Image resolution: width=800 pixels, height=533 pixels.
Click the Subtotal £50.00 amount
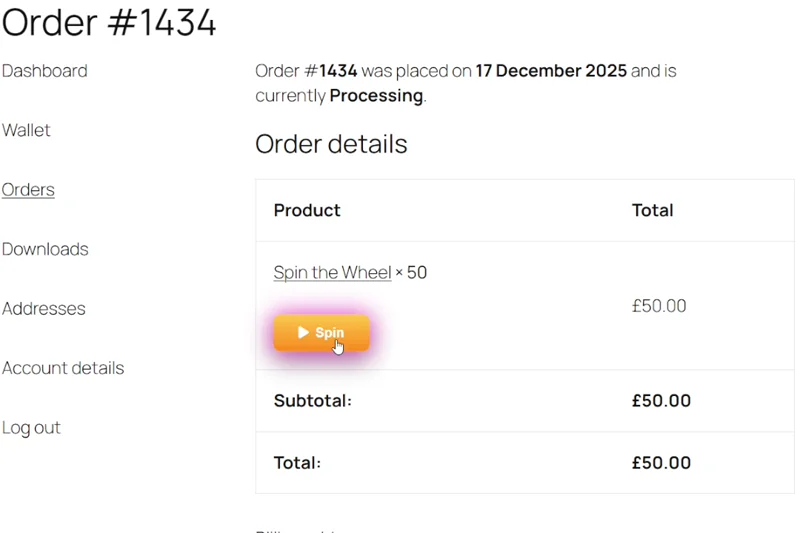(661, 401)
